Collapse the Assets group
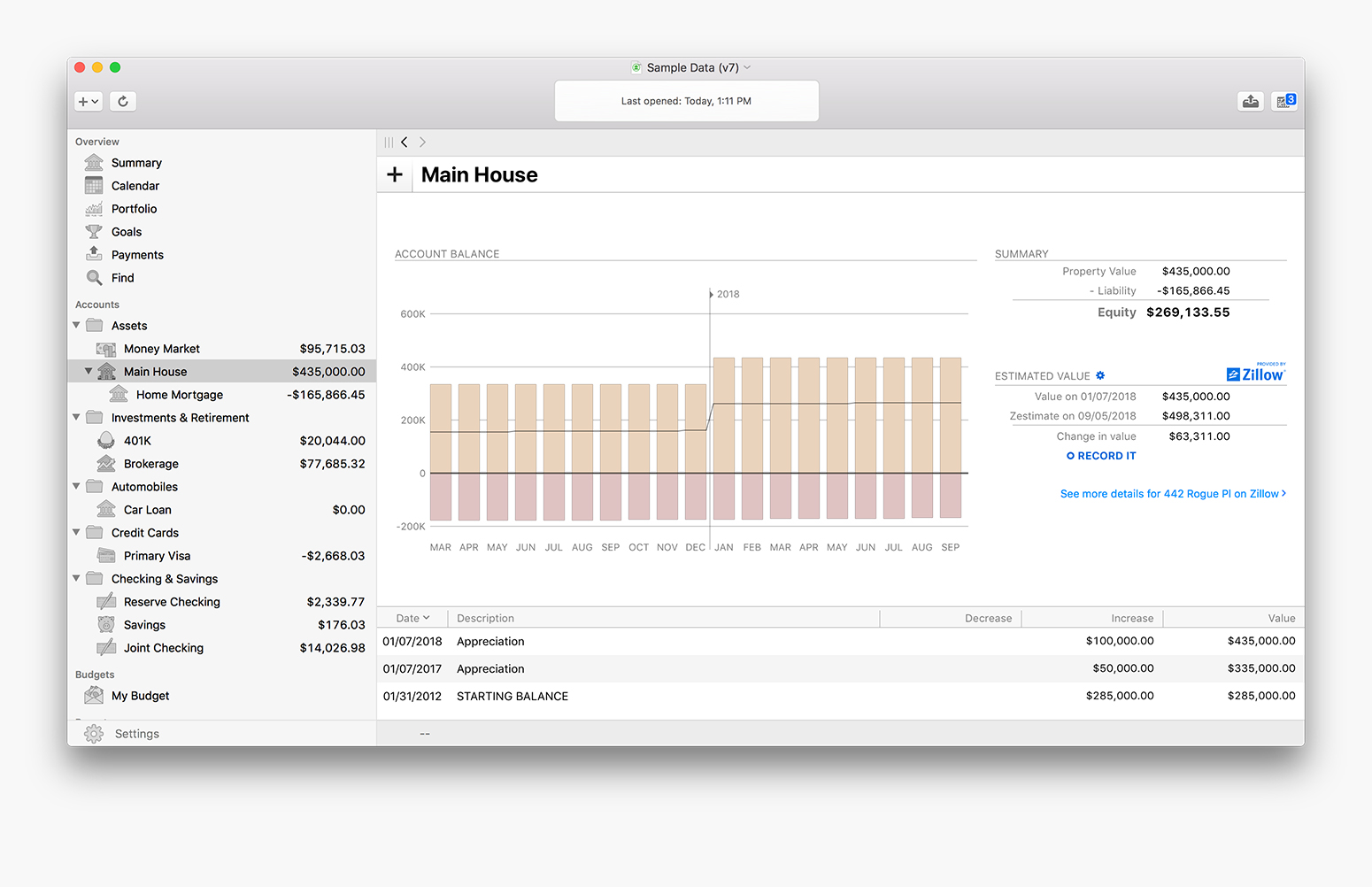The width and height of the screenshot is (1372, 887). click(x=76, y=326)
